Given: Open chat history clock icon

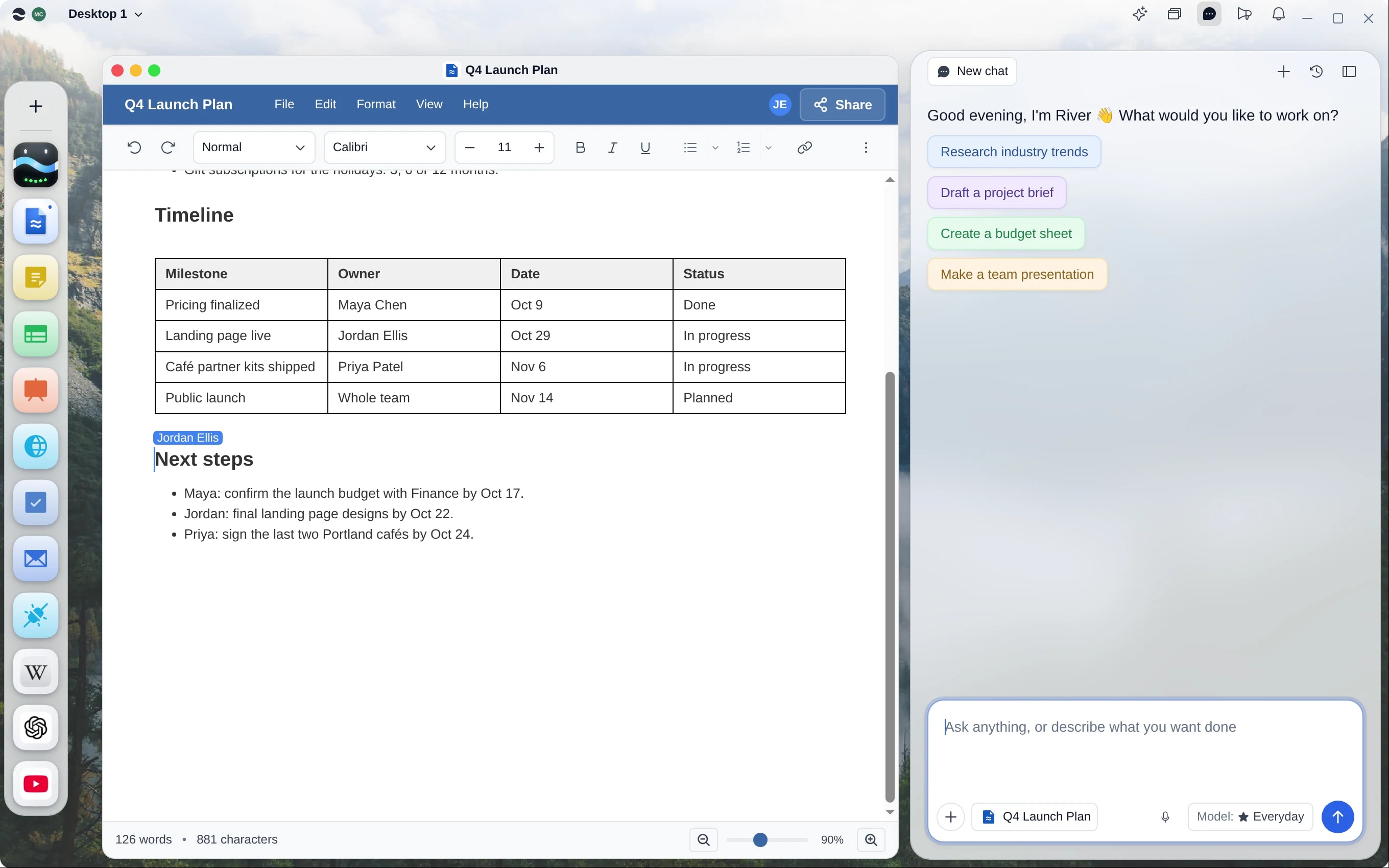Looking at the screenshot, I should [x=1316, y=71].
